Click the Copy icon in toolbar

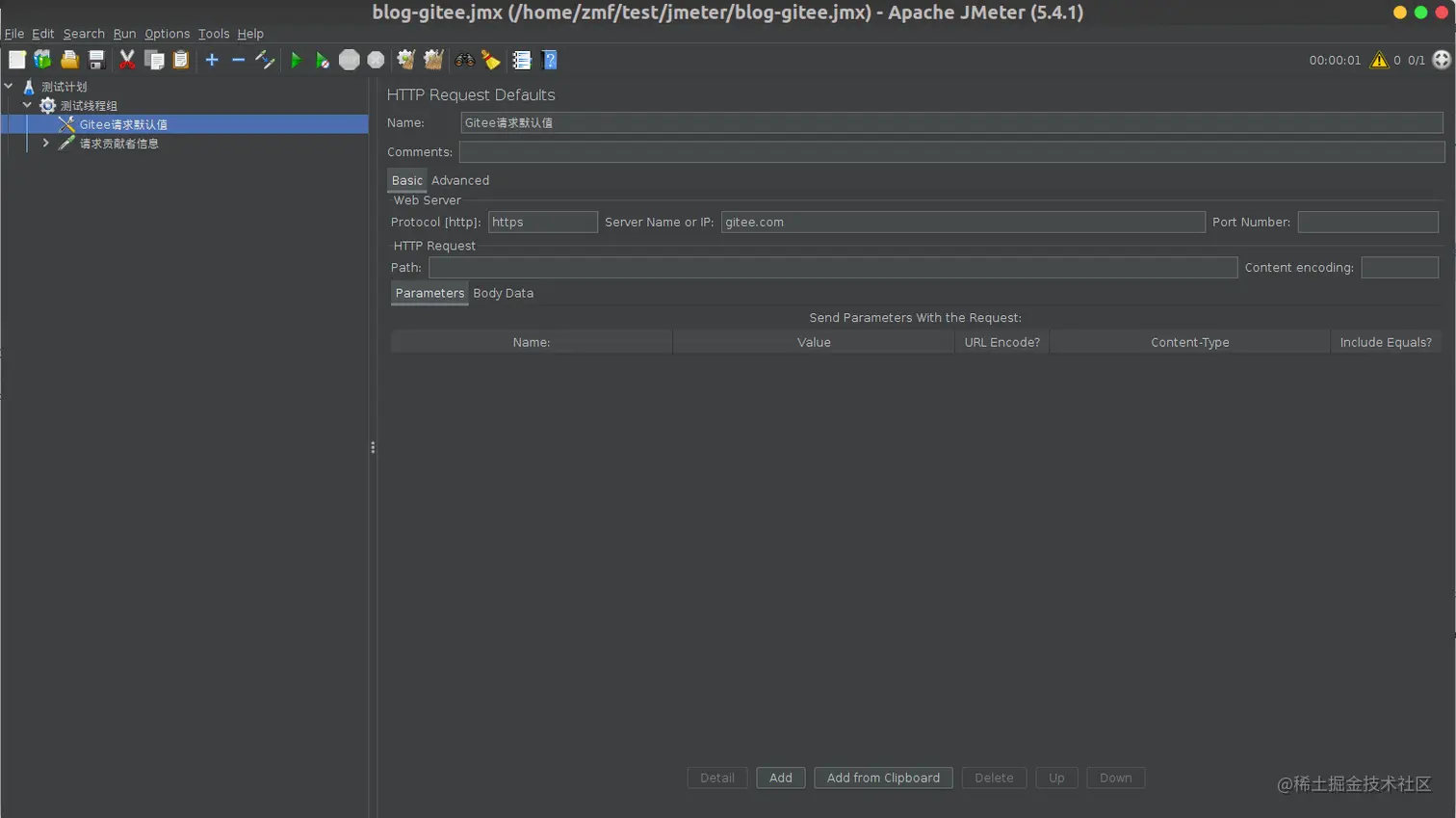[154, 60]
